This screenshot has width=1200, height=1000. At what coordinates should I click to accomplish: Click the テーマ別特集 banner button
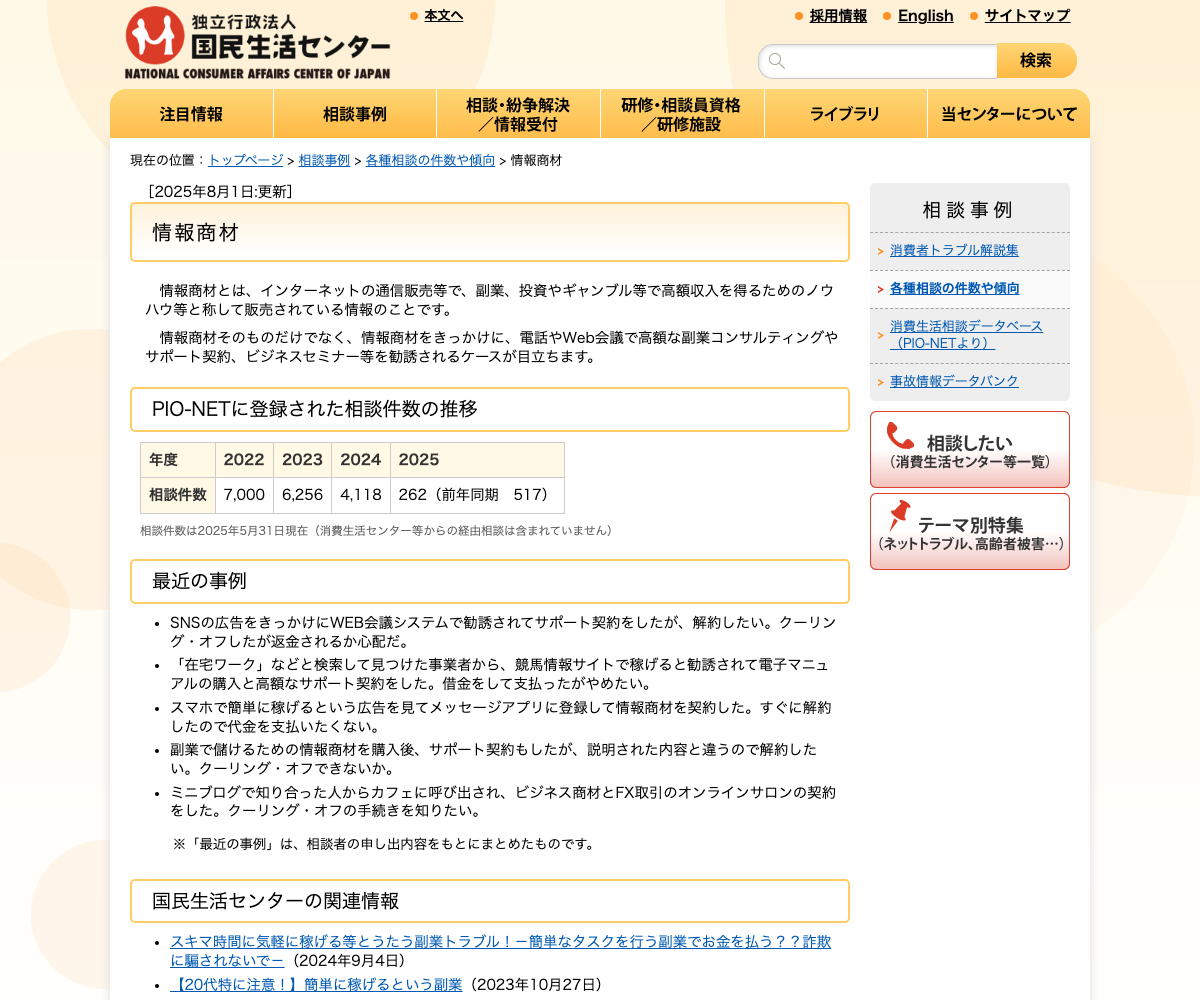[x=970, y=531]
